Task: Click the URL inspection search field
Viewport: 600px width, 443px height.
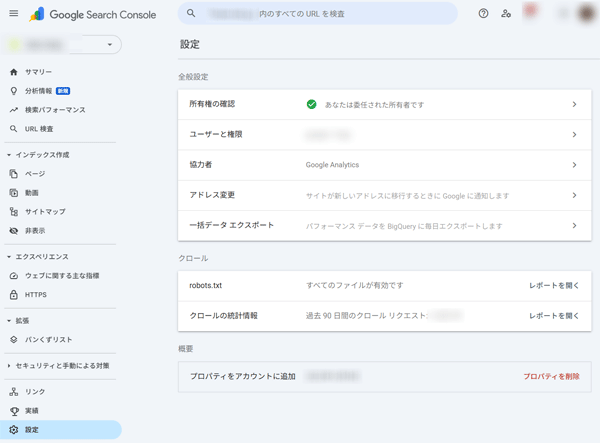Action: tap(318, 14)
